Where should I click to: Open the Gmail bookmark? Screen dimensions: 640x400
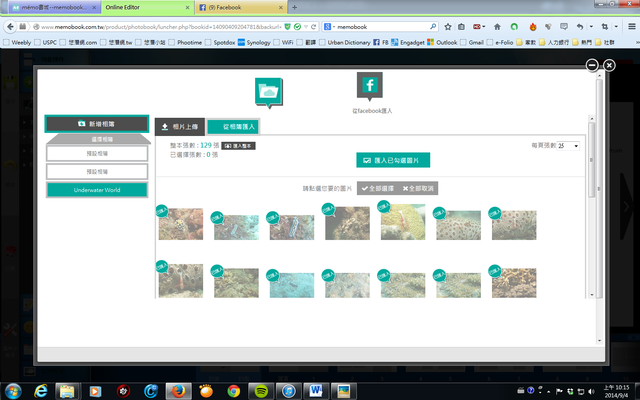coord(471,42)
